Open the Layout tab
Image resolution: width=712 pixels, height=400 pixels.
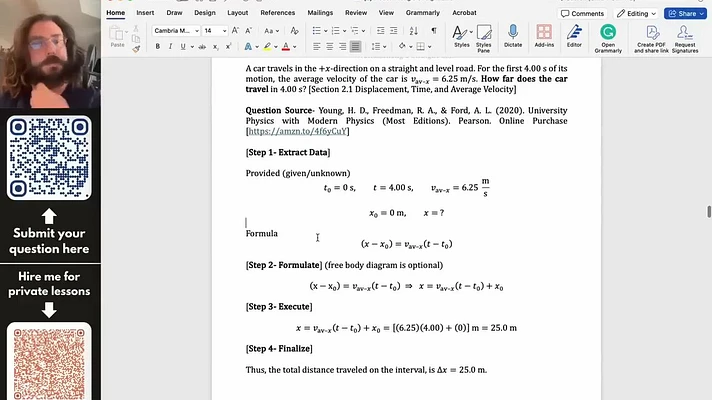click(237, 13)
